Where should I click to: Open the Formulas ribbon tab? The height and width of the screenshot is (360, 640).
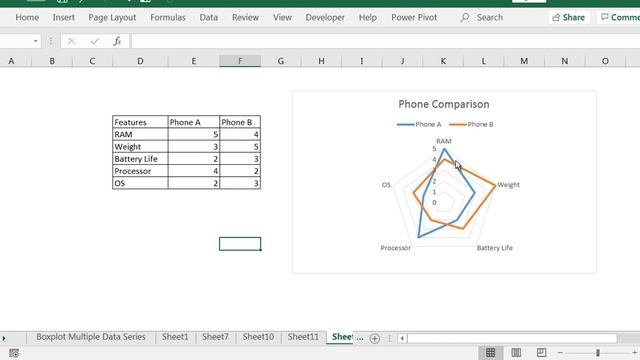(168, 18)
